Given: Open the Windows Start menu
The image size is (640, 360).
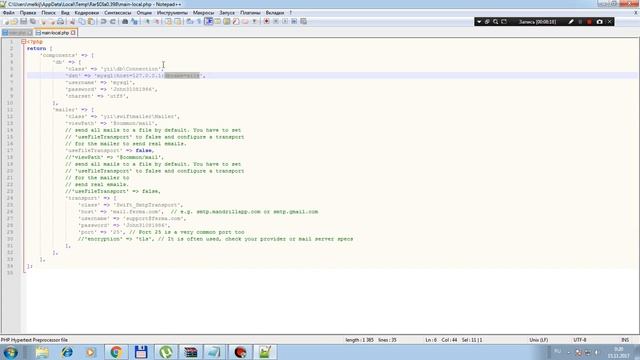Looking at the screenshot, I should 10,352.
